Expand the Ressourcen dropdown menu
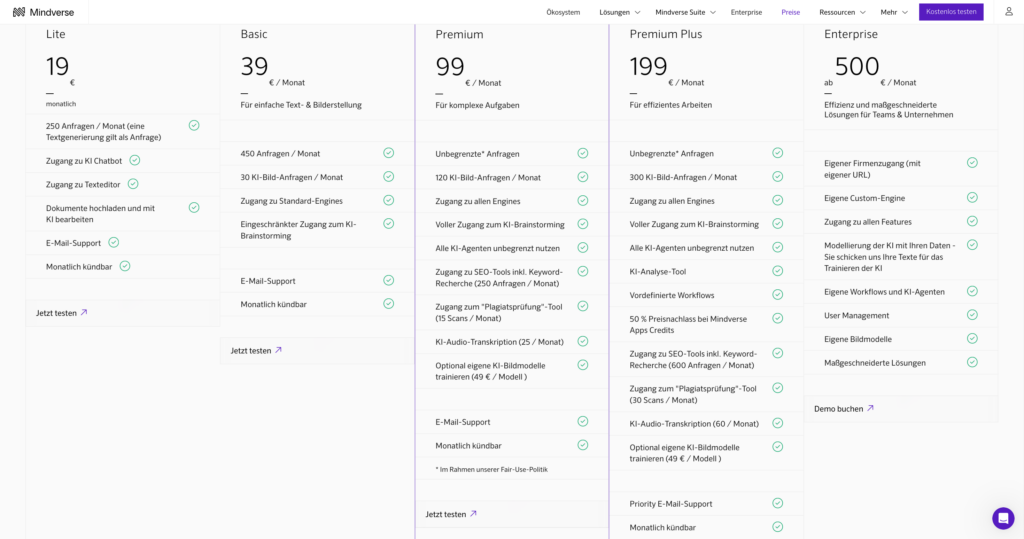Image resolution: width=1024 pixels, height=539 pixels. click(842, 12)
